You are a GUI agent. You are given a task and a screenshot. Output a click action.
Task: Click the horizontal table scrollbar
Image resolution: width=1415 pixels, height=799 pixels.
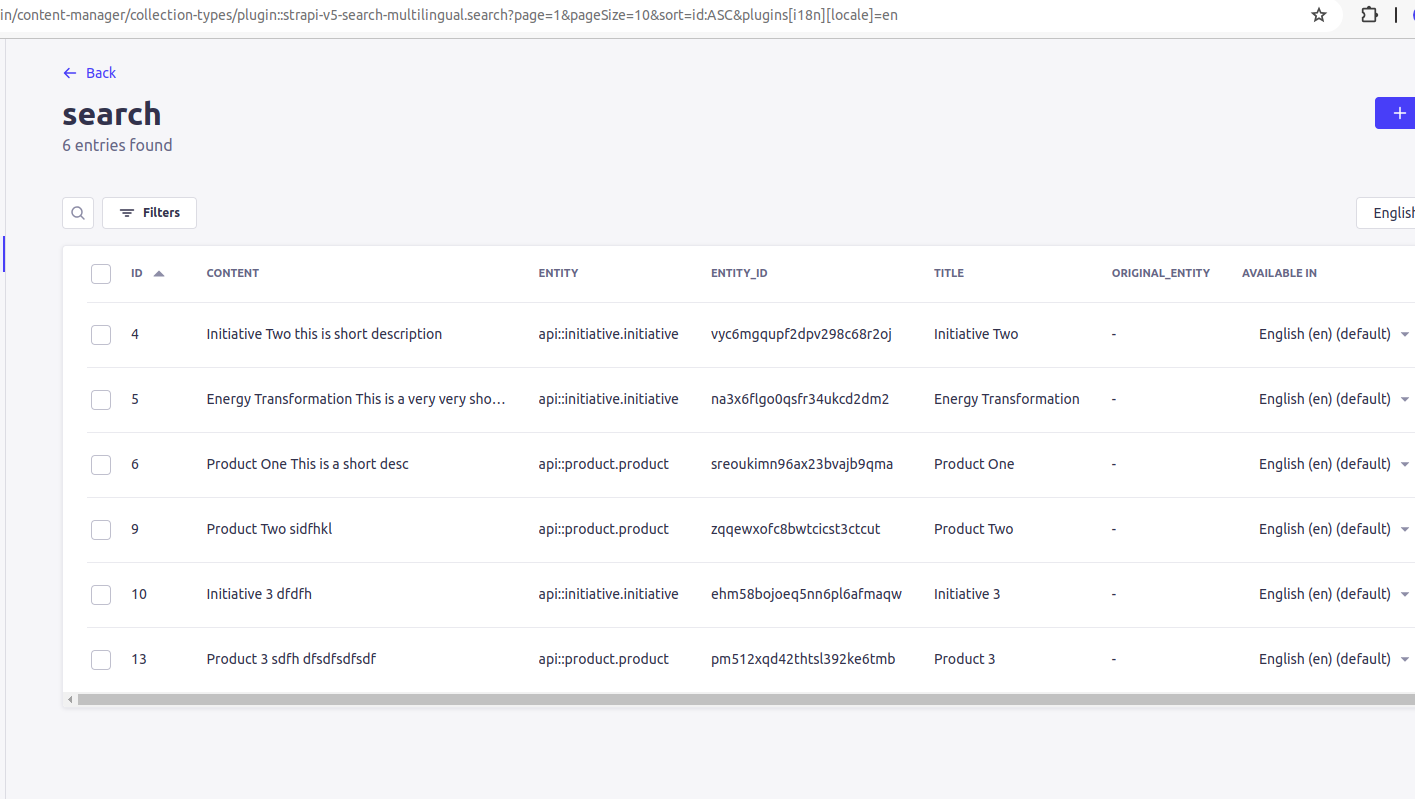click(x=746, y=700)
